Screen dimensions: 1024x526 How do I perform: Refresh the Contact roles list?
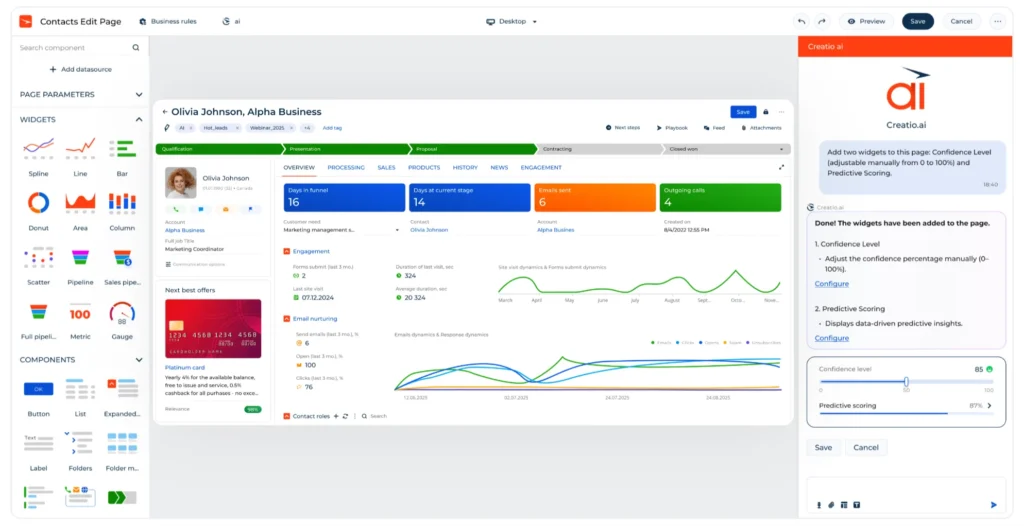[345, 416]
